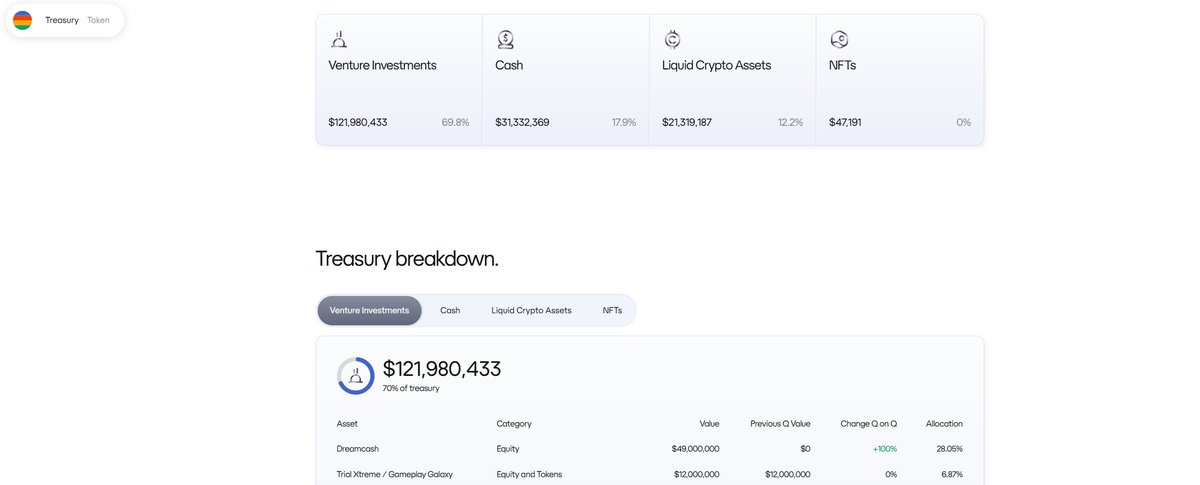
Task: Click the donut chart icon beside $121,980,433
Action: pyautogui.click(x=355, y=375)
